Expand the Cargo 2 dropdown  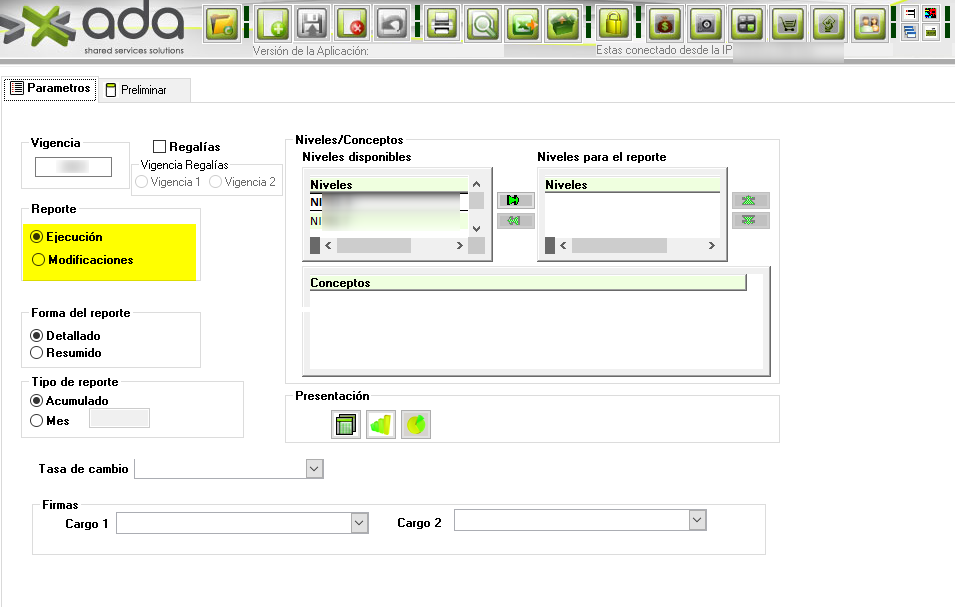pyautogui.click(x=697, y=520)
